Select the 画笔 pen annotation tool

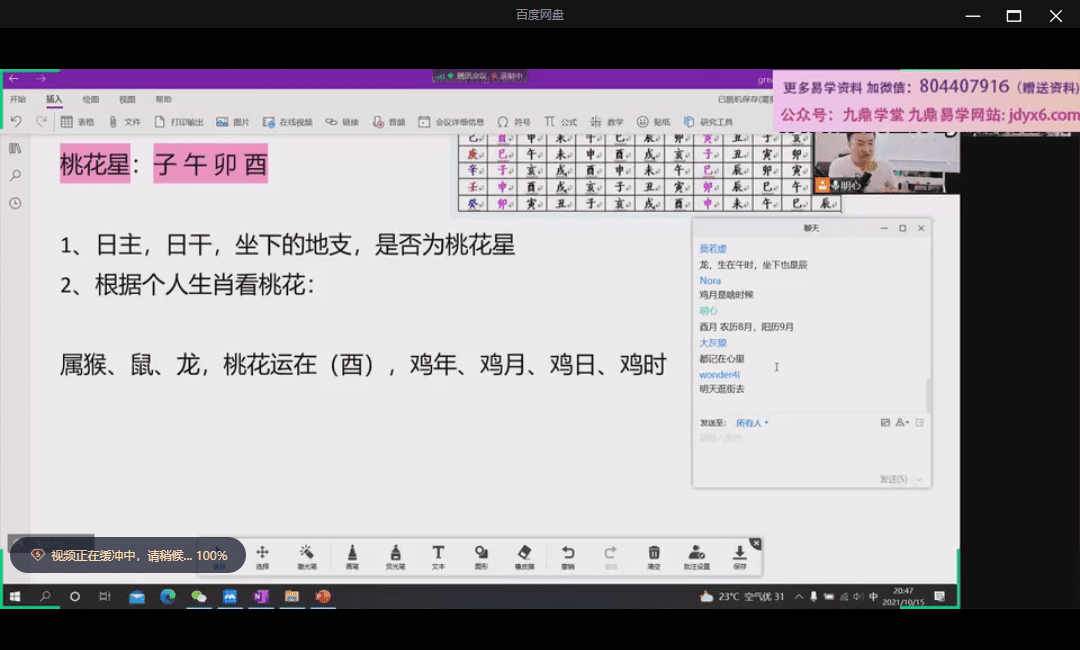point(352,556)
